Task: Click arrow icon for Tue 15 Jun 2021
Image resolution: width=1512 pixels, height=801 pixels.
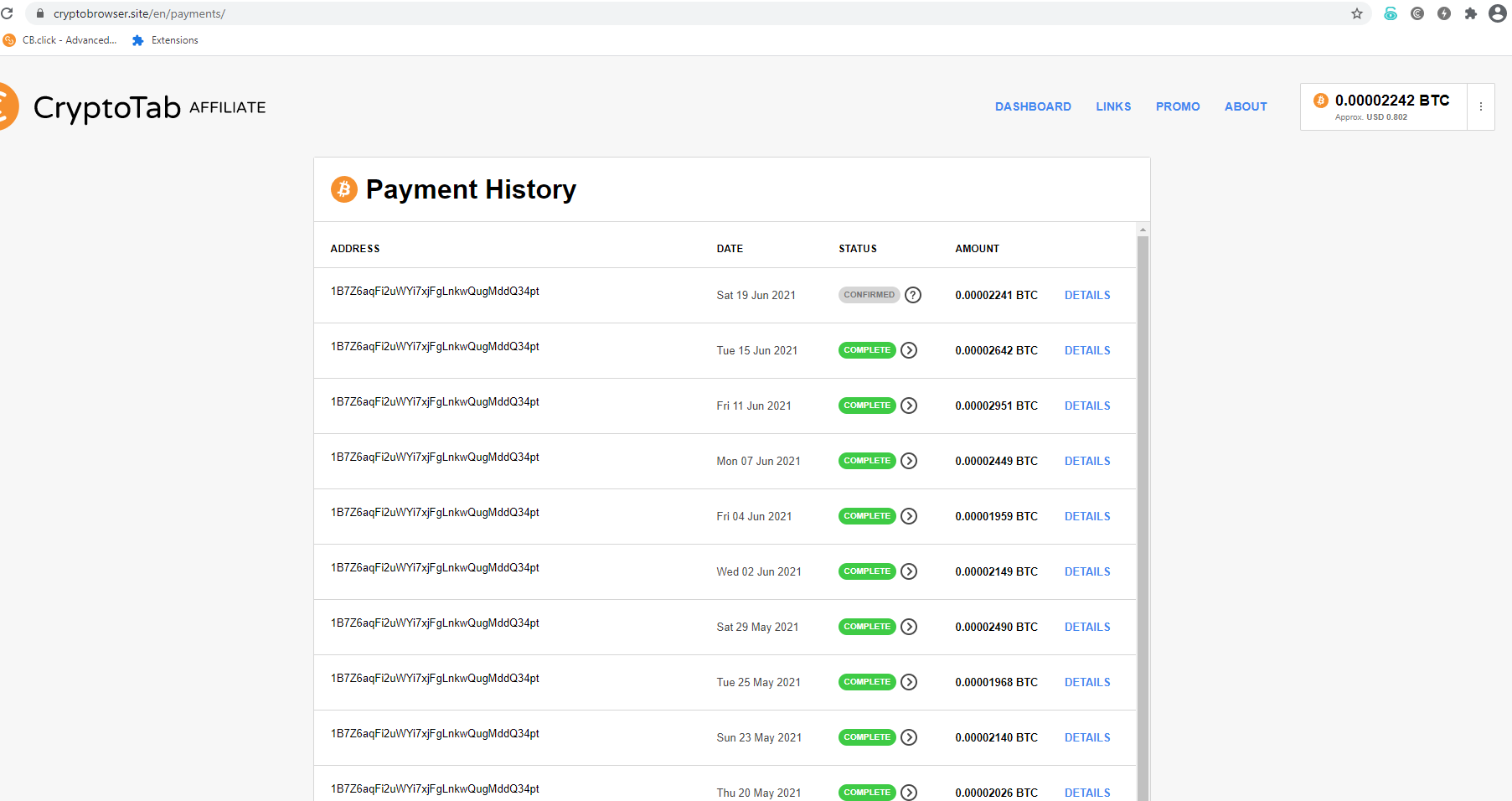Action: [x=909, y=350]
